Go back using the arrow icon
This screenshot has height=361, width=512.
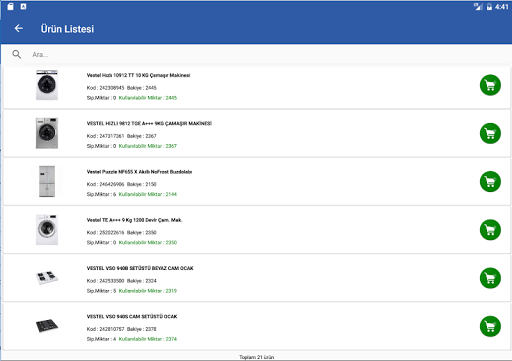pos(19,29)
